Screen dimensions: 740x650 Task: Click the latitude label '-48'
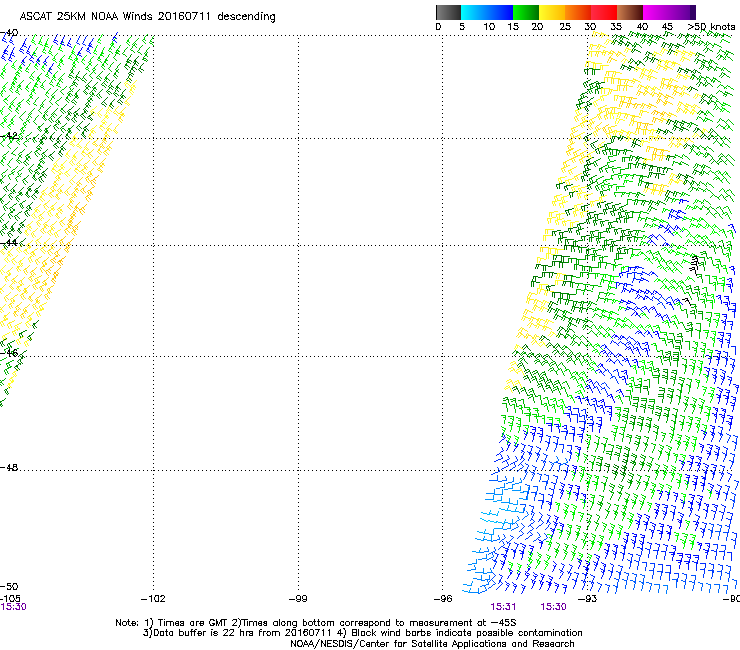pos(9,467)
